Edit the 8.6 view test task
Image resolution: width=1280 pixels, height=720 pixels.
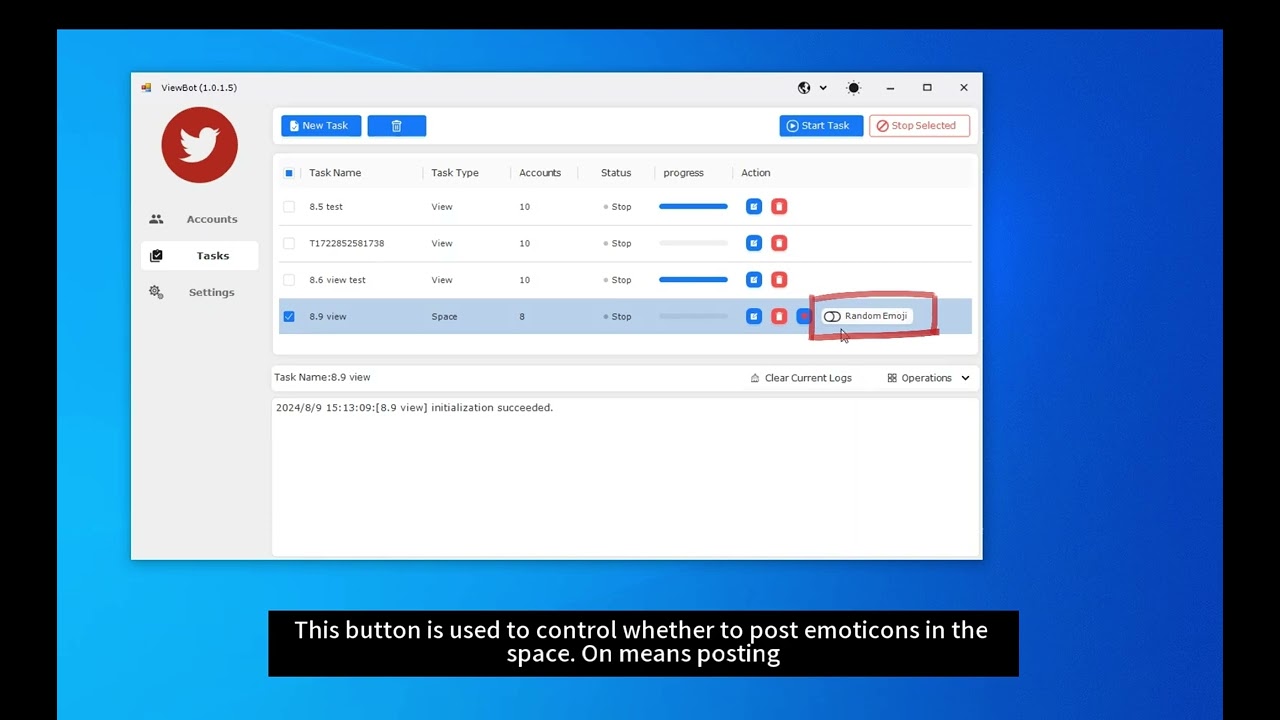point(754,280)
